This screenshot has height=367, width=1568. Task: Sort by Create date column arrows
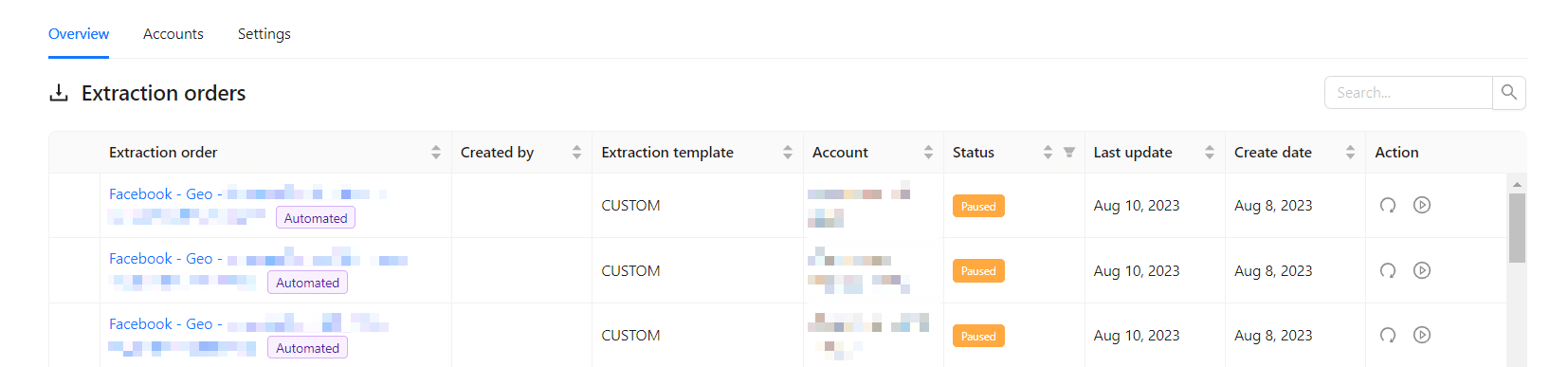coord(1350,153)
